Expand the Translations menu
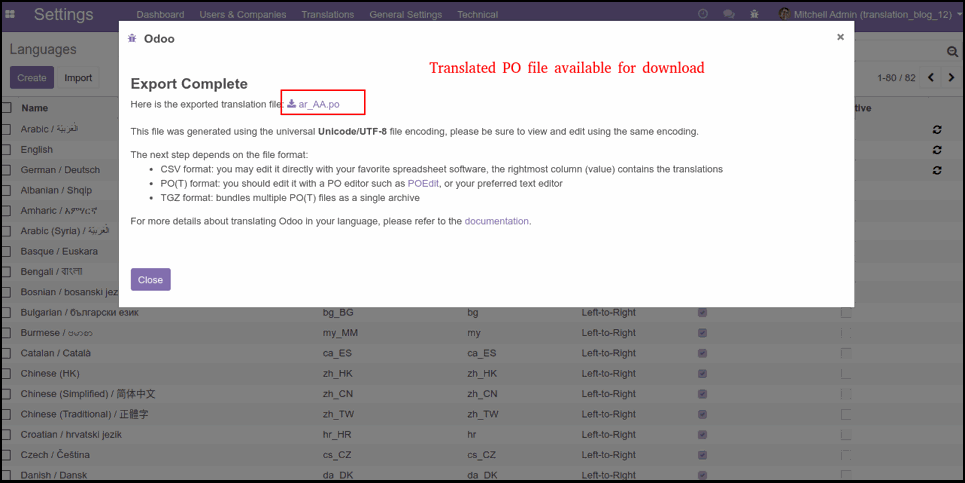965x483 pixels. (x=327, y=14)
